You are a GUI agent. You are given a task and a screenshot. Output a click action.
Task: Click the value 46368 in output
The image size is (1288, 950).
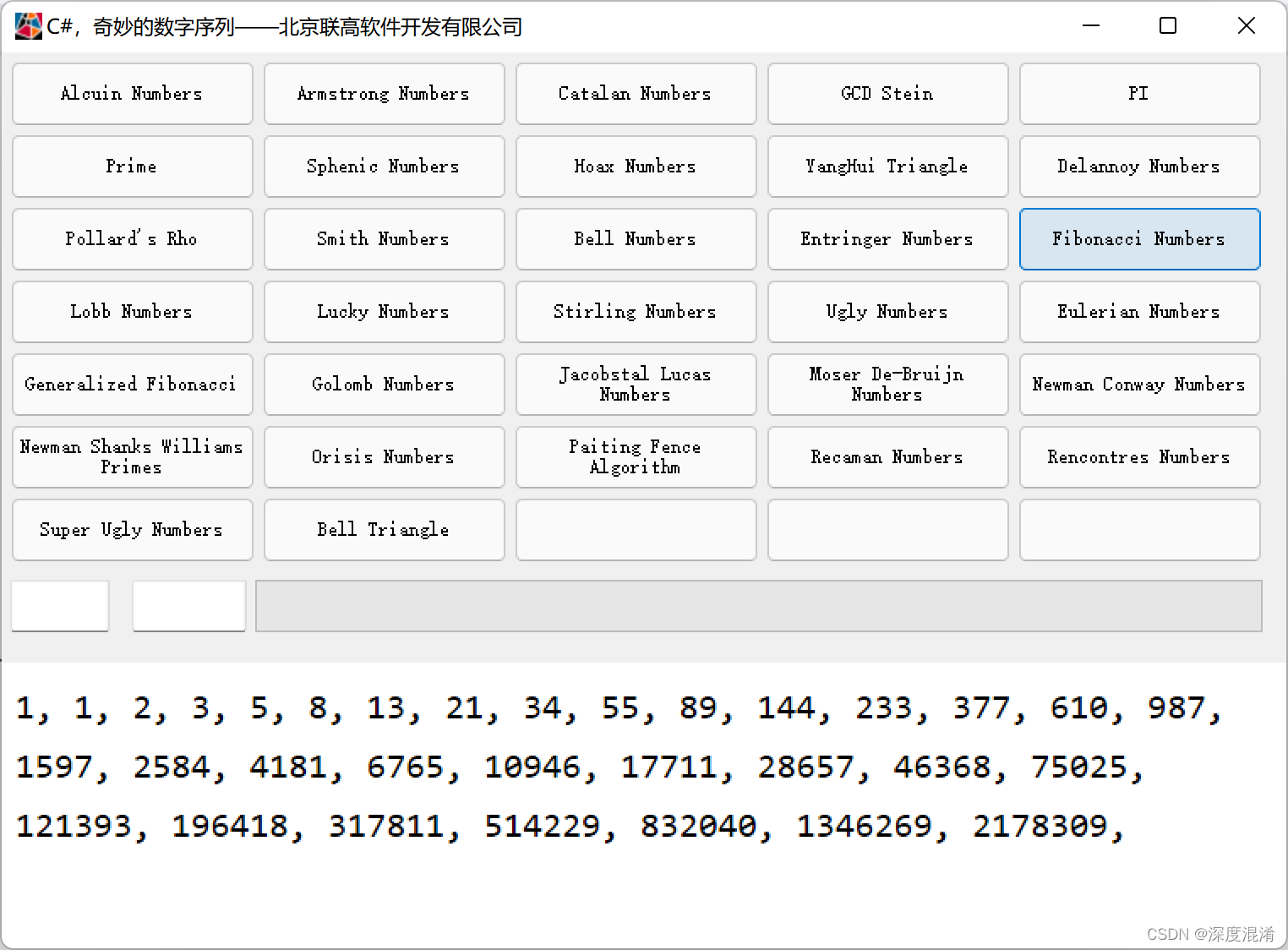coord(942,767)
